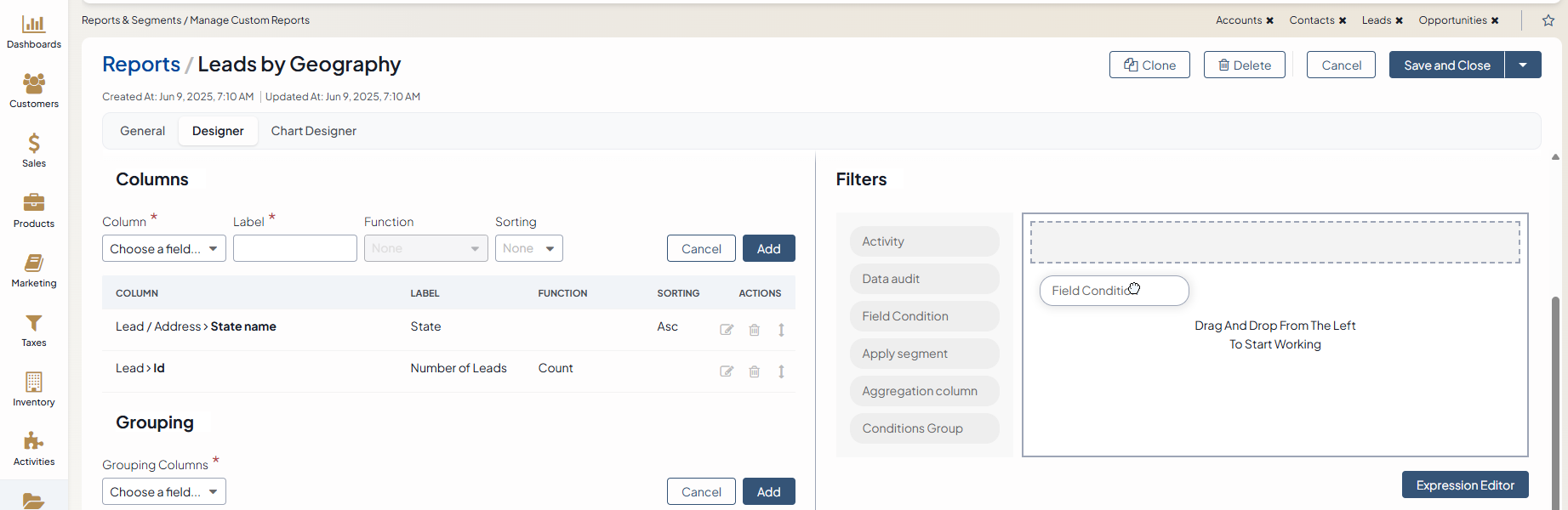Expand the Column field chooser dropdown
Screen dimensions: 1568x510
click(x=164, y=248)
